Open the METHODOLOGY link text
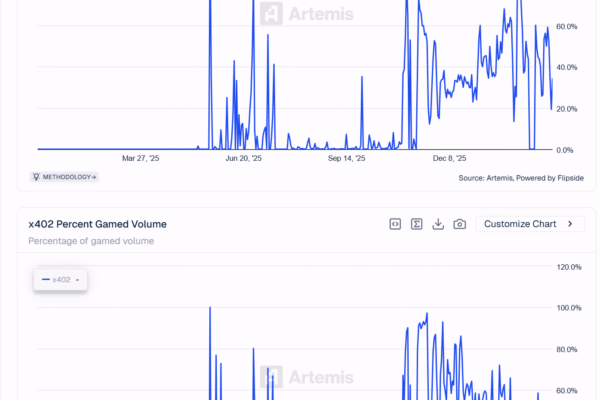This screenshot has height=400, width=600. tap(68, 177)
